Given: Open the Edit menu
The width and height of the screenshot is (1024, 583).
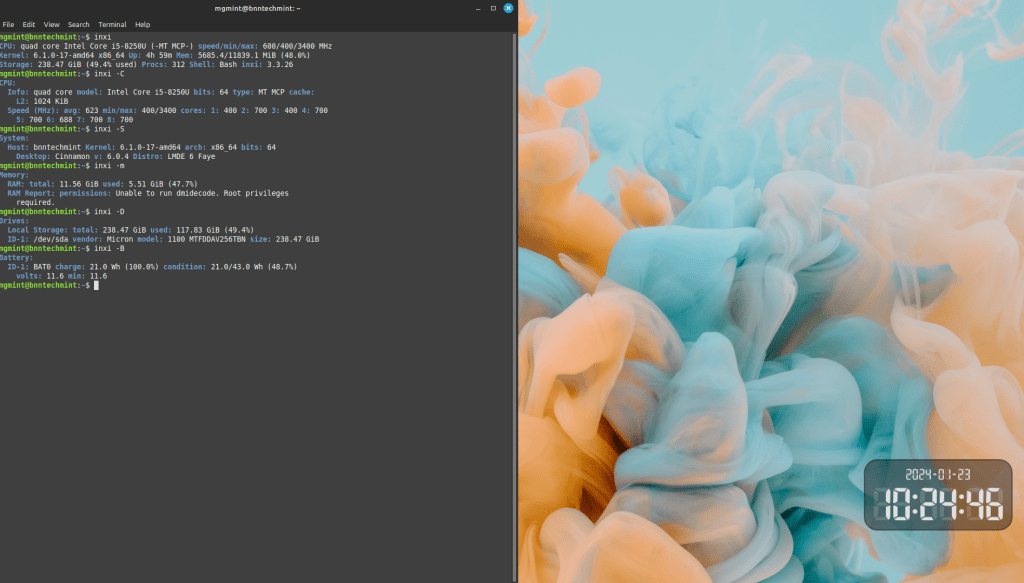Looking at the screenshot, I should [29, 24].
